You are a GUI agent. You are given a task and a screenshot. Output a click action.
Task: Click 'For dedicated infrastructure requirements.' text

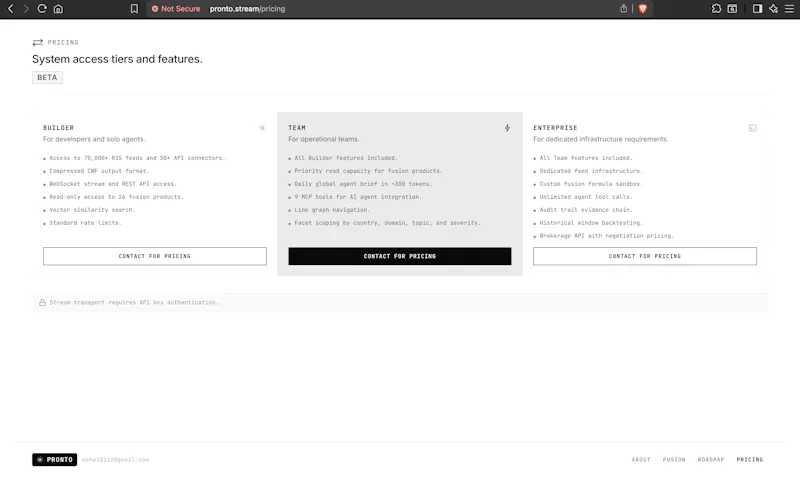pyautogui.click(x=601, y=139)
